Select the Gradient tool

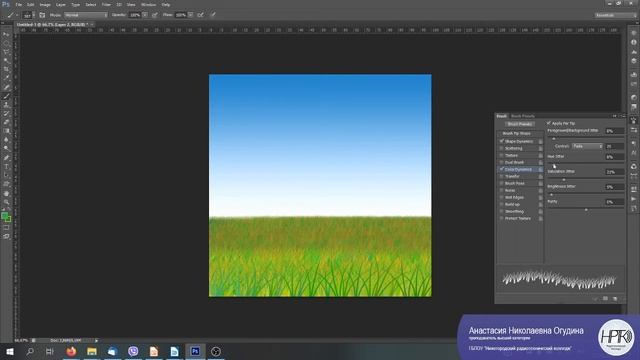pyautogui.click(x=6, y=131)
